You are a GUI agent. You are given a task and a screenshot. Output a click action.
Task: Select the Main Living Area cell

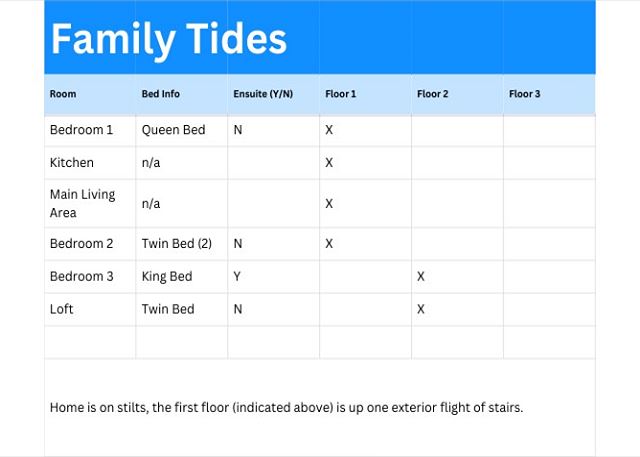coord(82,203)
